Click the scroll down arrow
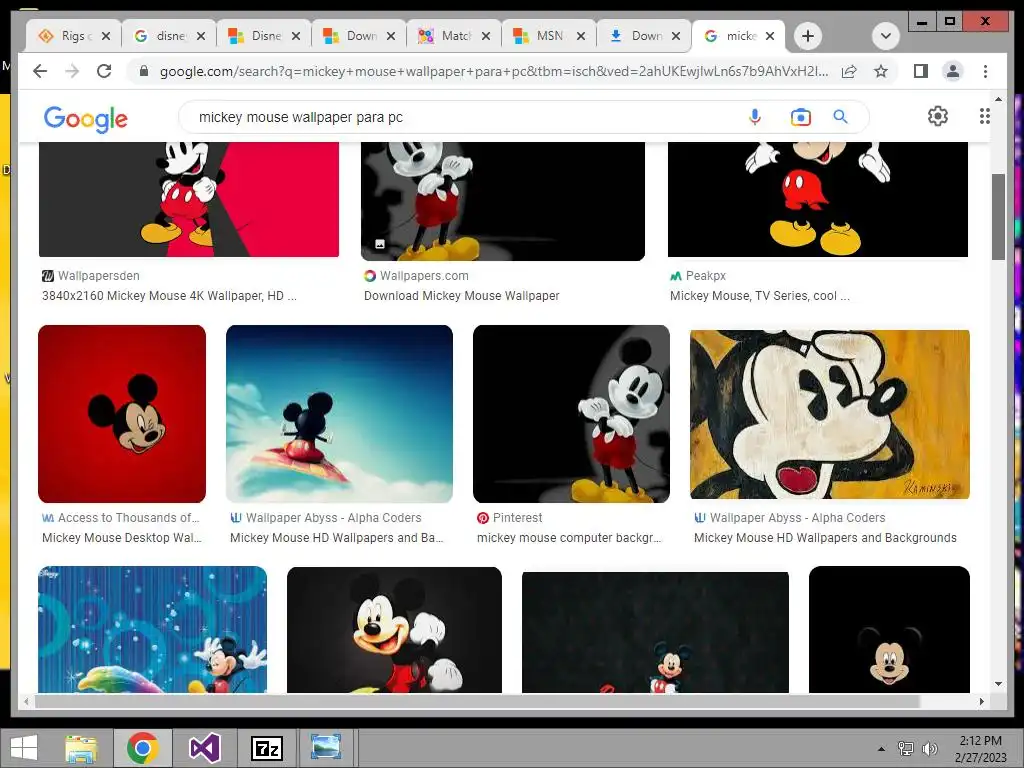Screen dimensions: 1024x768 998,684
